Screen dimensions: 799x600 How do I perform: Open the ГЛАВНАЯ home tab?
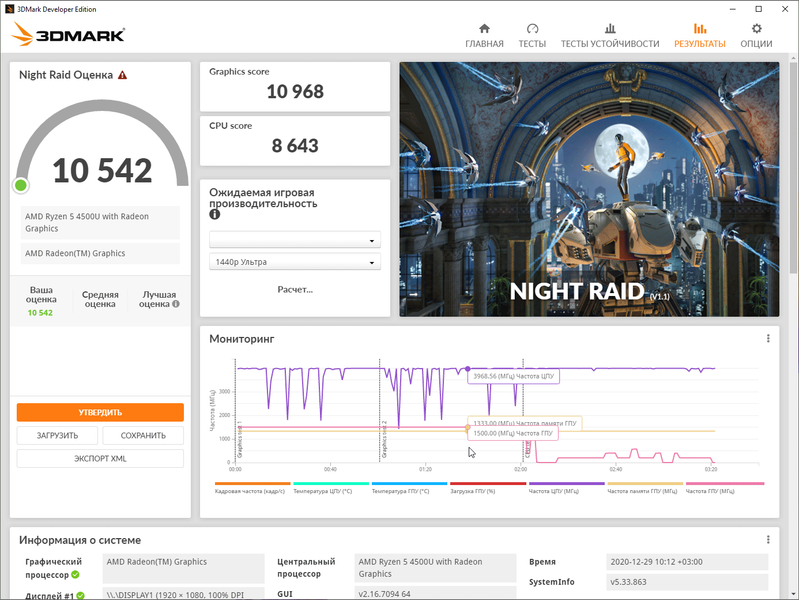[x=484, y=36]
